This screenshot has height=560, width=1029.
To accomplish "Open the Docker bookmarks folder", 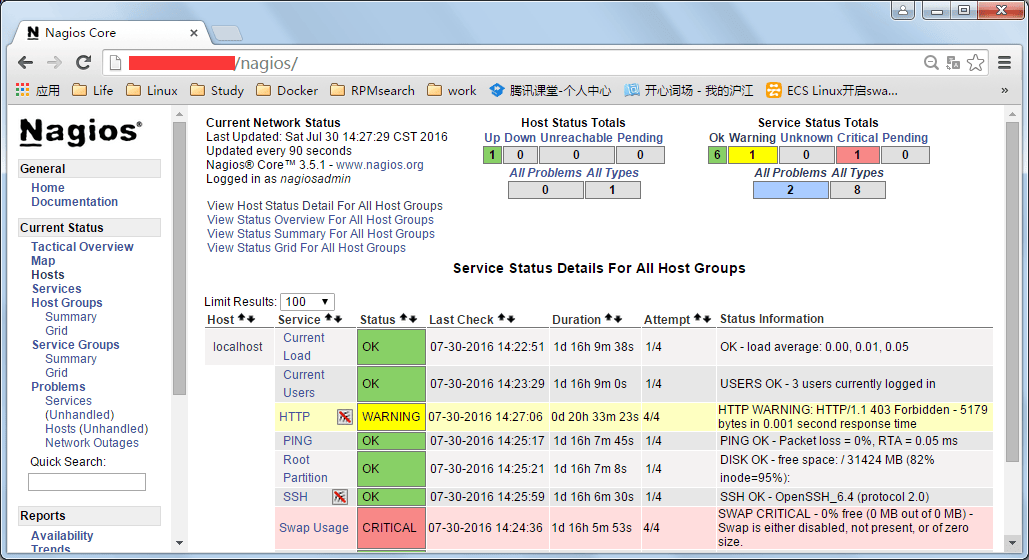I will click(287, 91).
